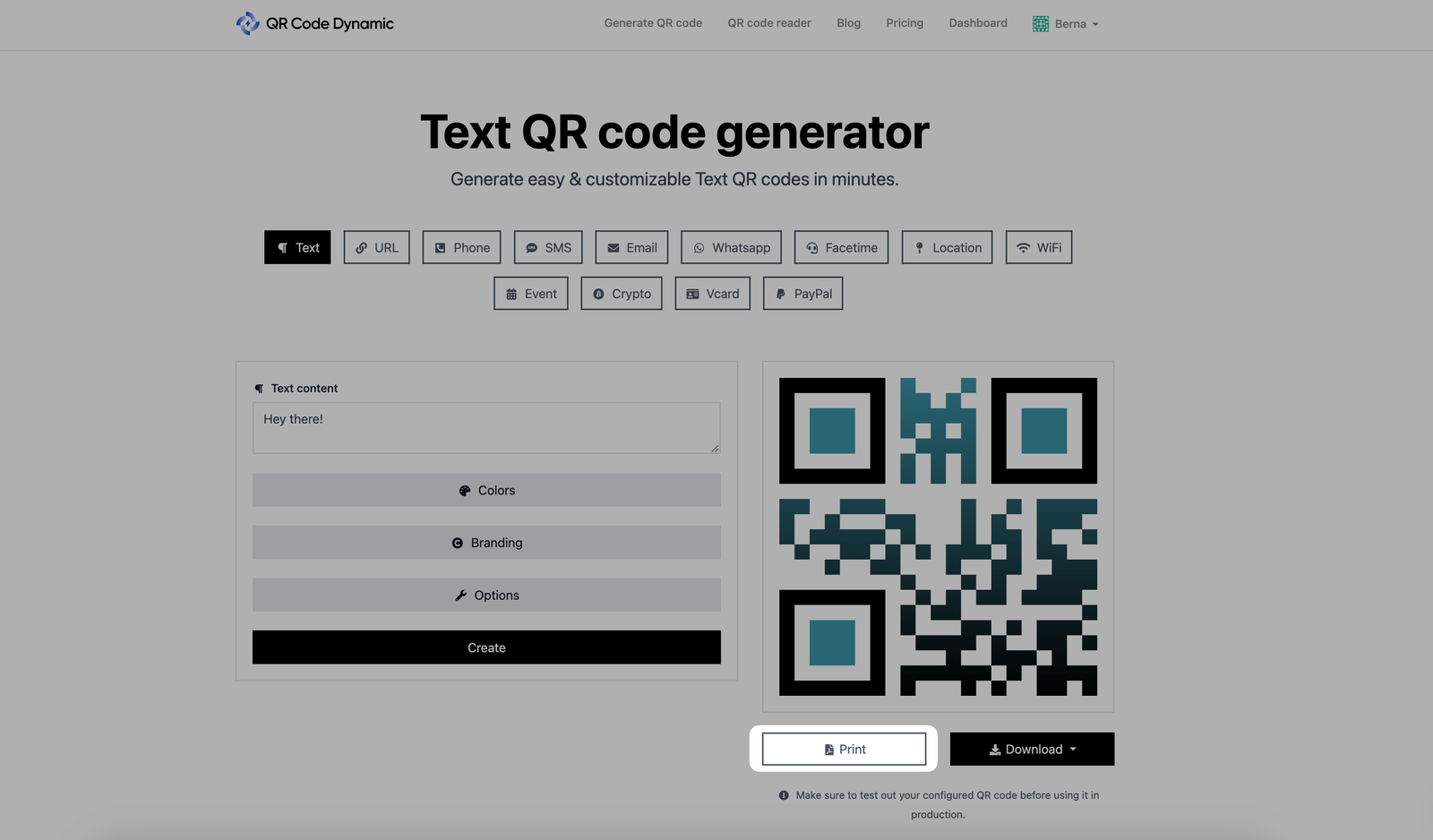Select the PayPal QR code type
Screen dimensions: 1433x840
[802, 293]
